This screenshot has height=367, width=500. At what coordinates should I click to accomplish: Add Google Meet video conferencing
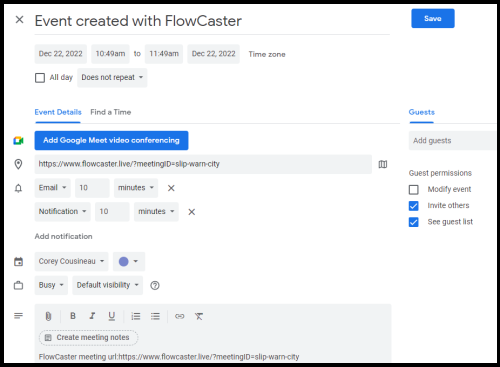[111, 140]
